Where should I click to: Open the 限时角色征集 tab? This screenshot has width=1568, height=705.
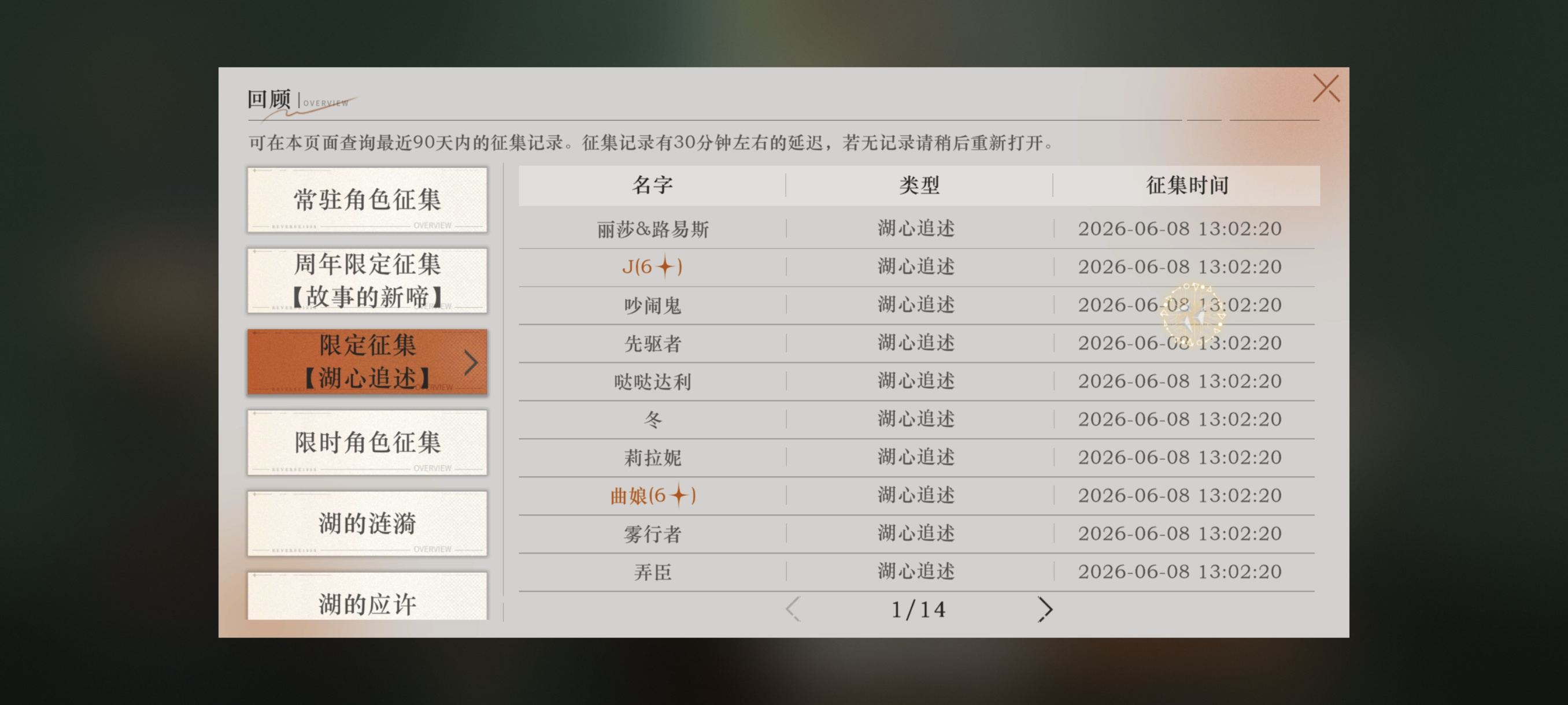(x=367, y=442)
